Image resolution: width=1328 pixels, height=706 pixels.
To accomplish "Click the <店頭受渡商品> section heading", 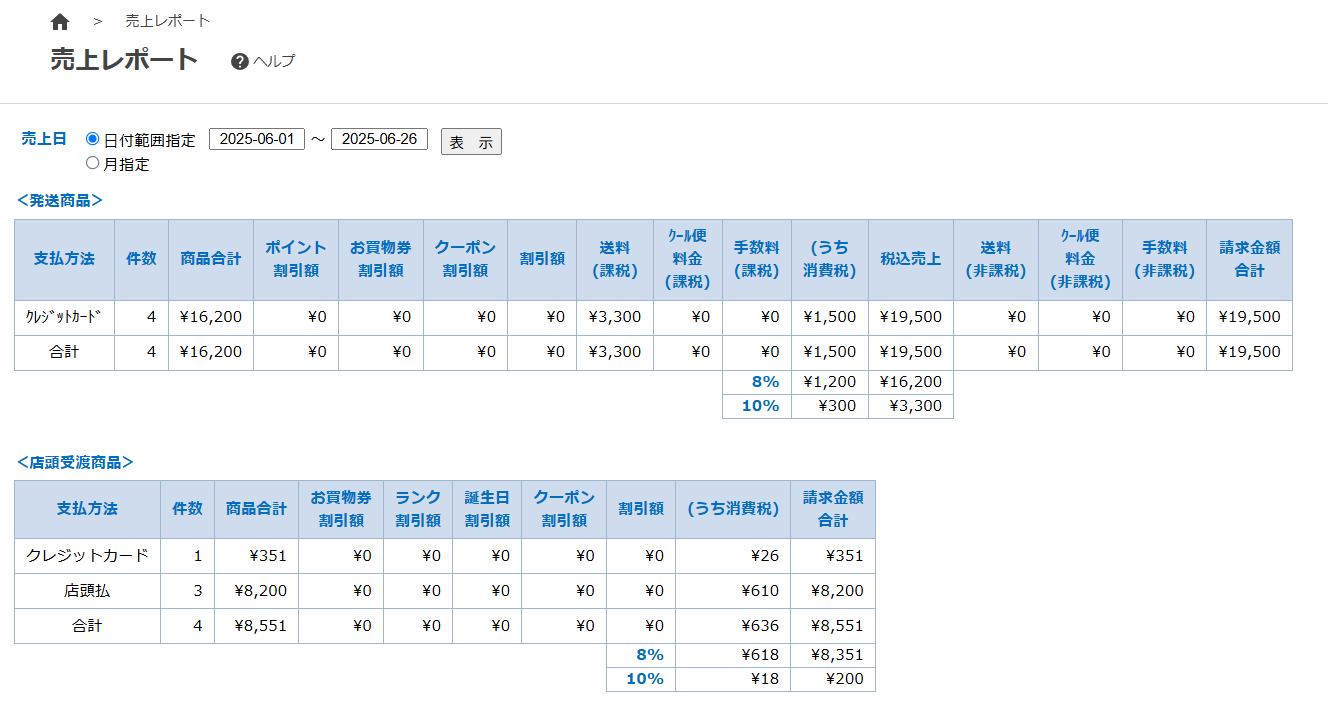I will click(x=75, y=462).
